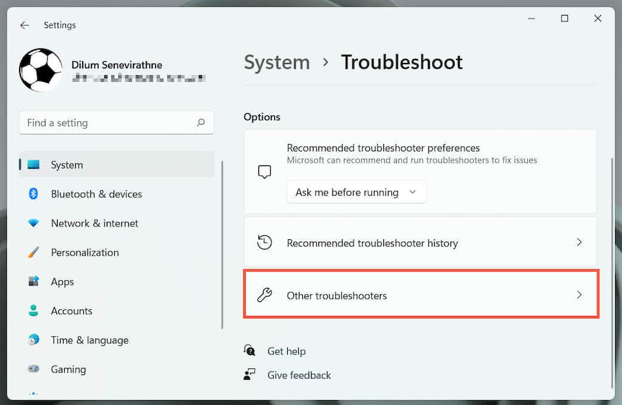This screenshot has width=622, height=405.
Task: Click the Gaming controller icon
Action: click(33, 369)
